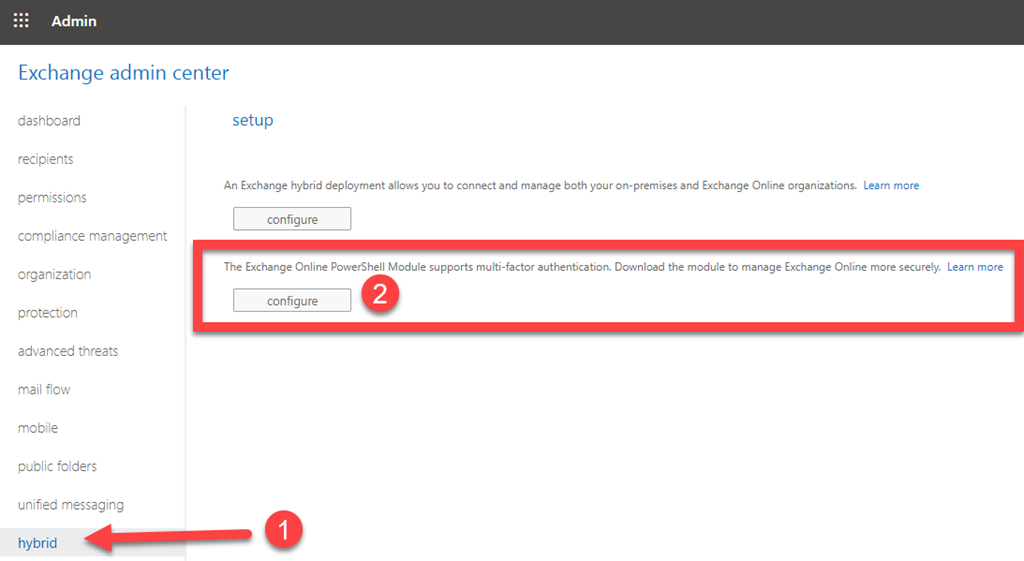Open the dashboard section in the sidebar
The height and width of the screenshot is (561, 1024).
(49, 121)
